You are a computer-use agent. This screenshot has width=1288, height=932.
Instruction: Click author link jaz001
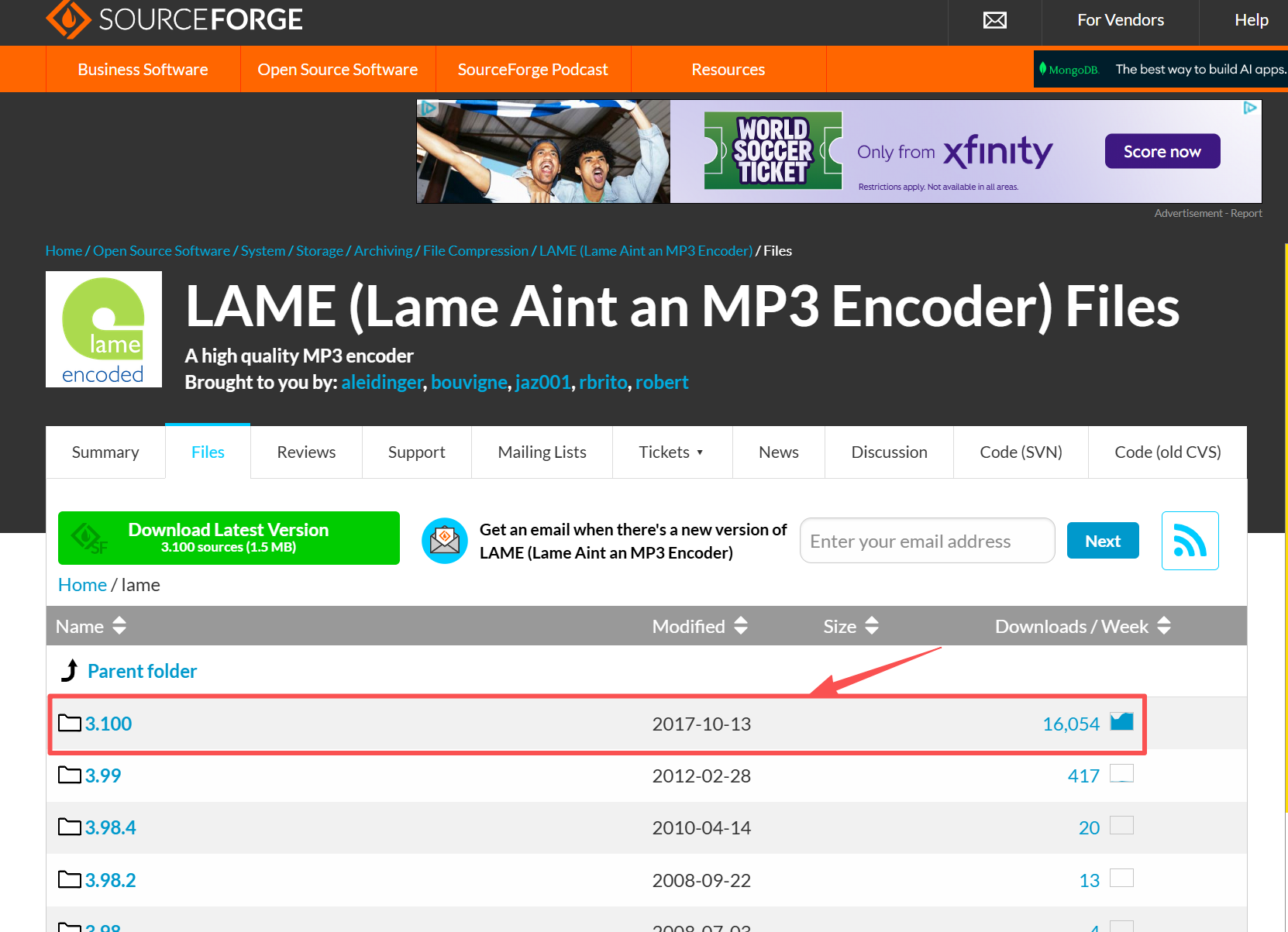(543, 382)
